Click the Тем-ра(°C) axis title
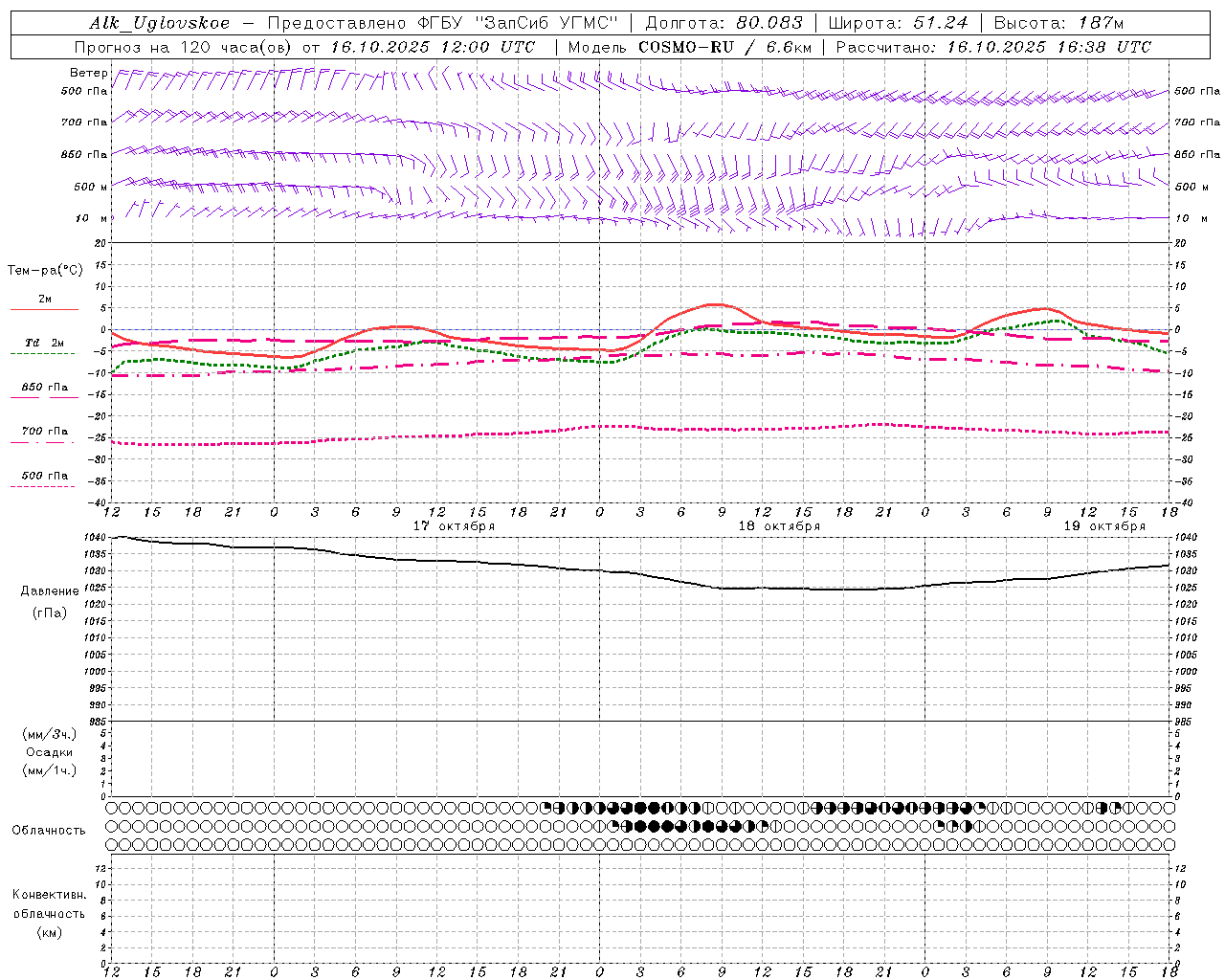Viewport: 1225px width, 980px height. click(45, 271)
